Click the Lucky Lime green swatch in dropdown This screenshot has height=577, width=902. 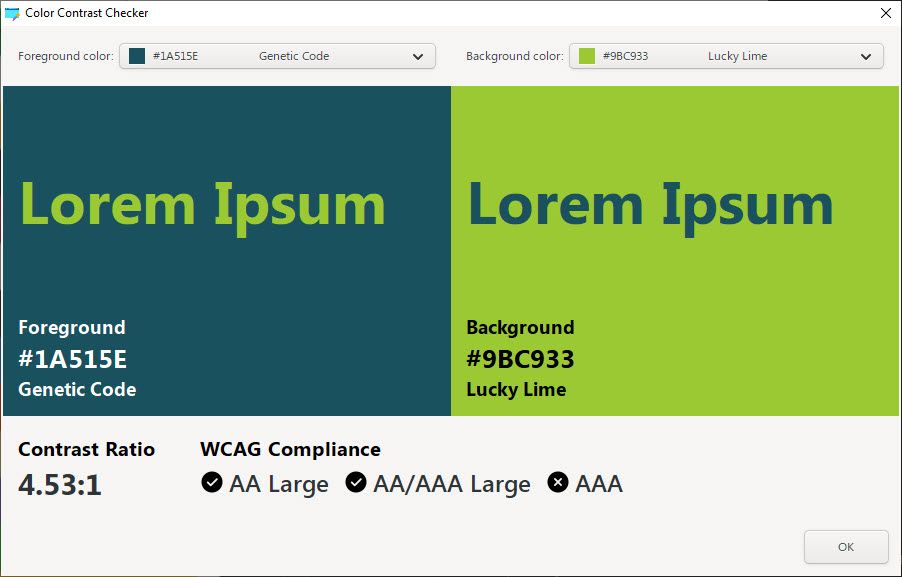(587, 56)
